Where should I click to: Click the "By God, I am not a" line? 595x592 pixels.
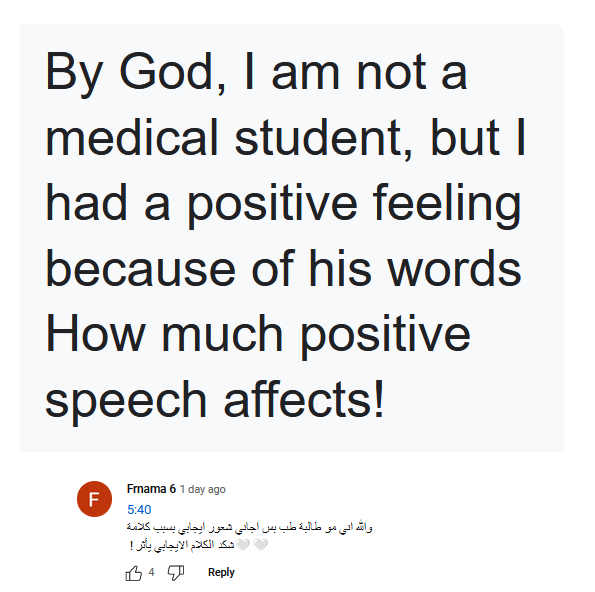tap(256, 73)
